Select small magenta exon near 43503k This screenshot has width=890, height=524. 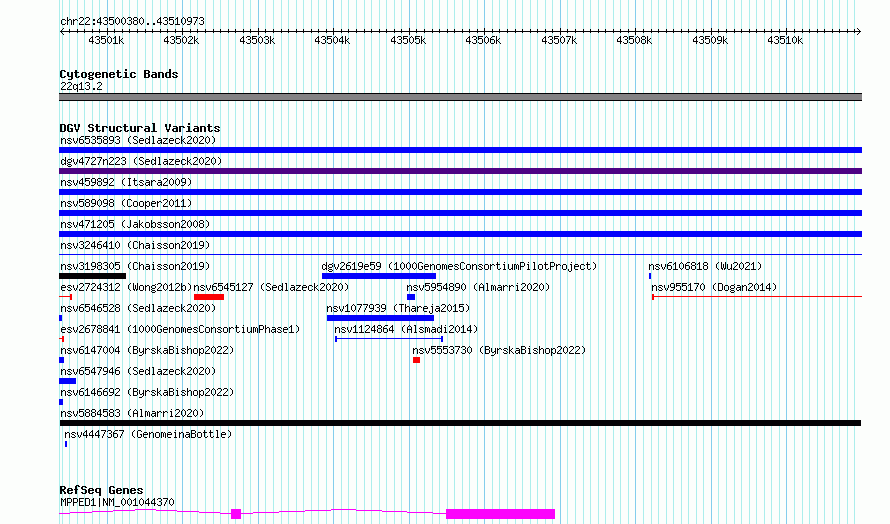pyautogui.click(x=236, y=514)
